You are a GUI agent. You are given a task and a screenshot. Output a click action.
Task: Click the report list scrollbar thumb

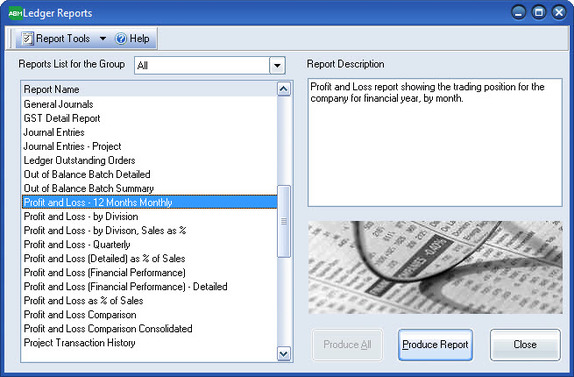coord(284,221)
